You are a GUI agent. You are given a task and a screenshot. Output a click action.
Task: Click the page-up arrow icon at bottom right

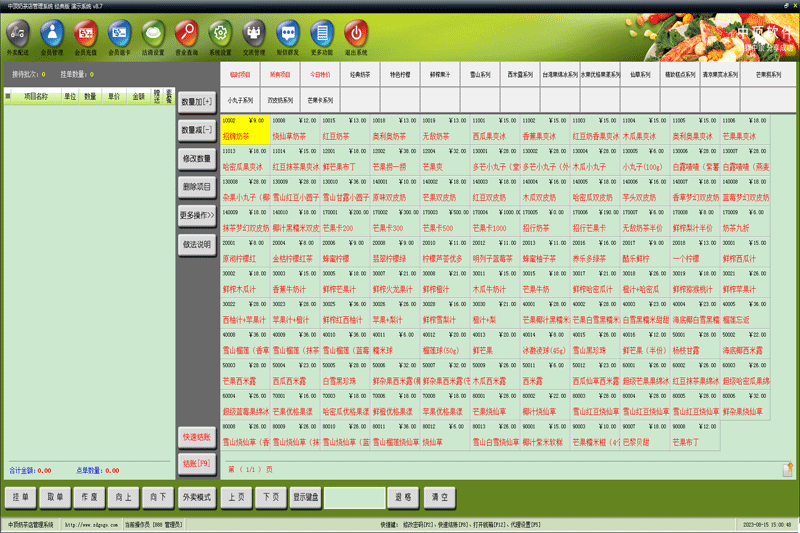pyautogui.click(x=788, y=469)
